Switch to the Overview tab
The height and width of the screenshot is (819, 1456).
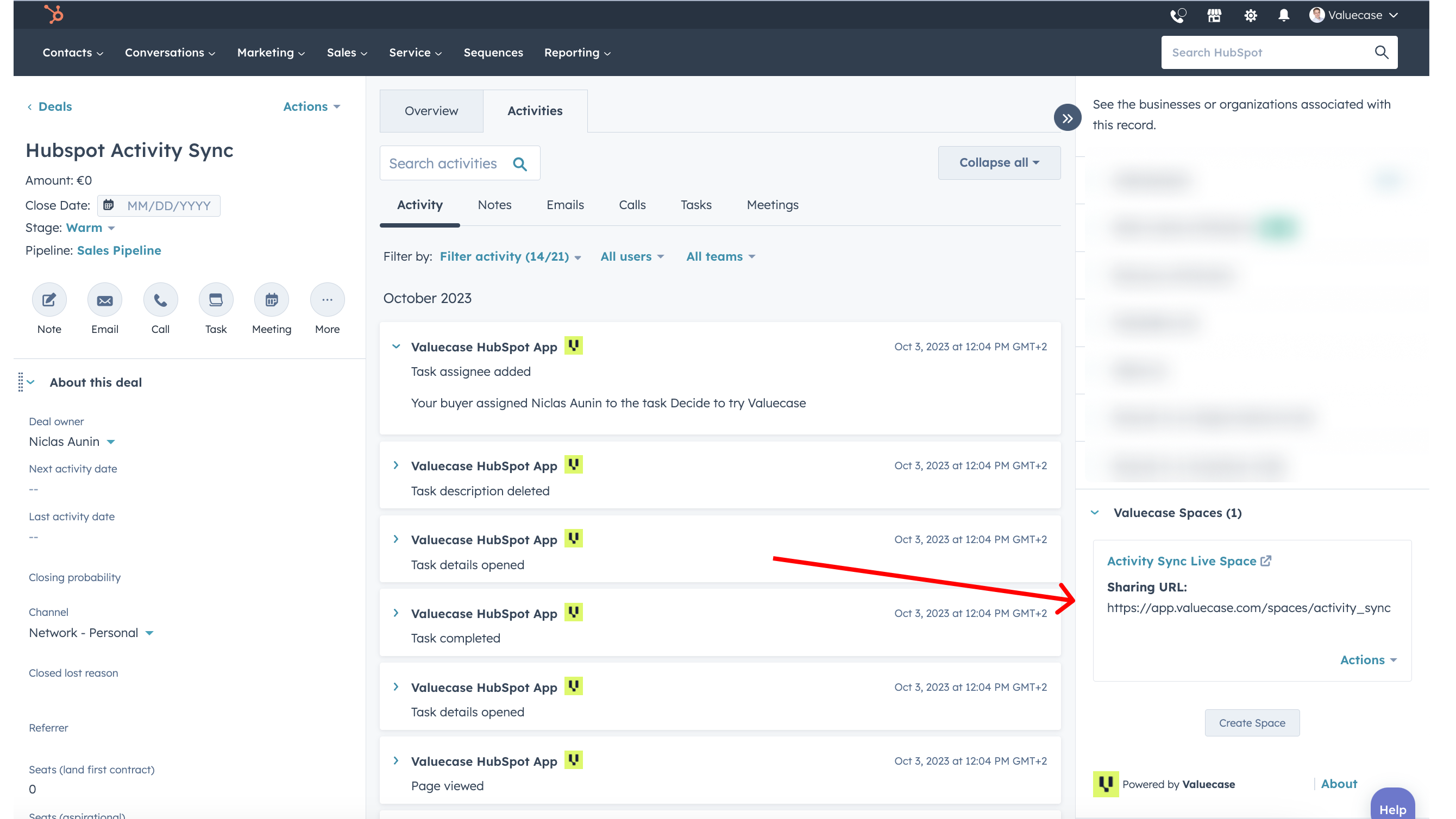[431, 111]
